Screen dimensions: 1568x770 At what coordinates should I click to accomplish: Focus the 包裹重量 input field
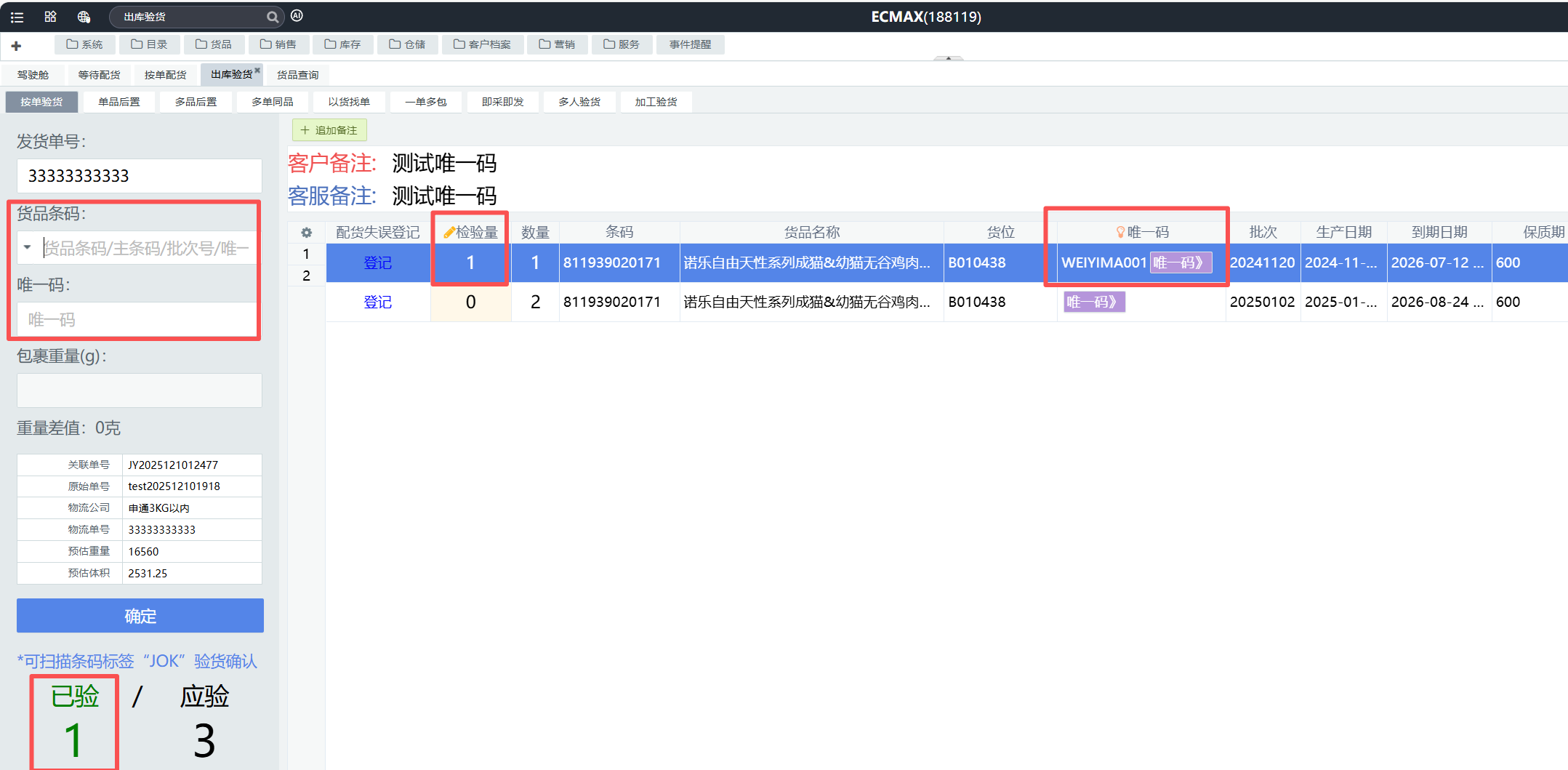(140, 390)
